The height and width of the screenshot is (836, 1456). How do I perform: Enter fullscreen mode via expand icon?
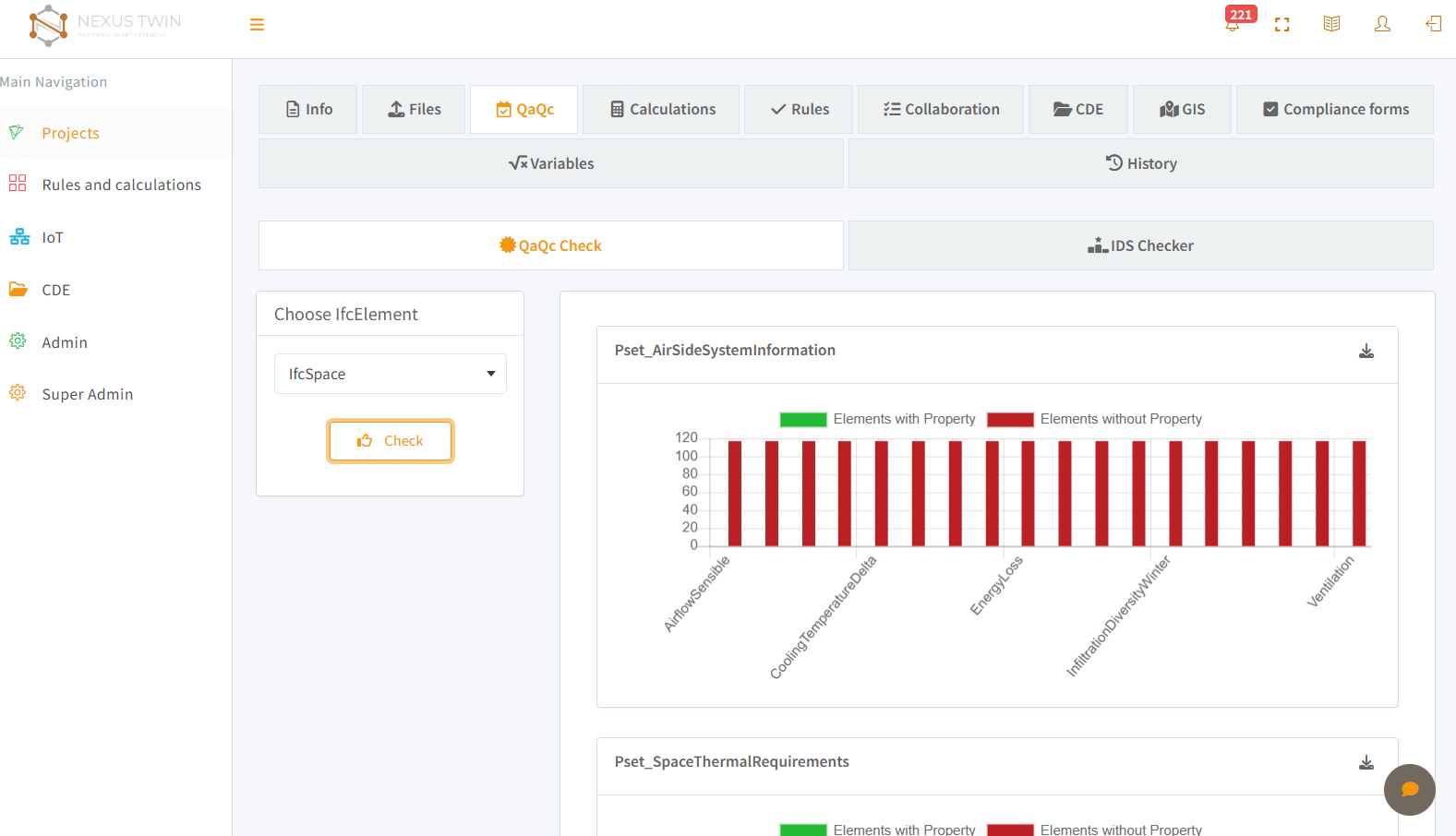click(x=1282, y=25)
